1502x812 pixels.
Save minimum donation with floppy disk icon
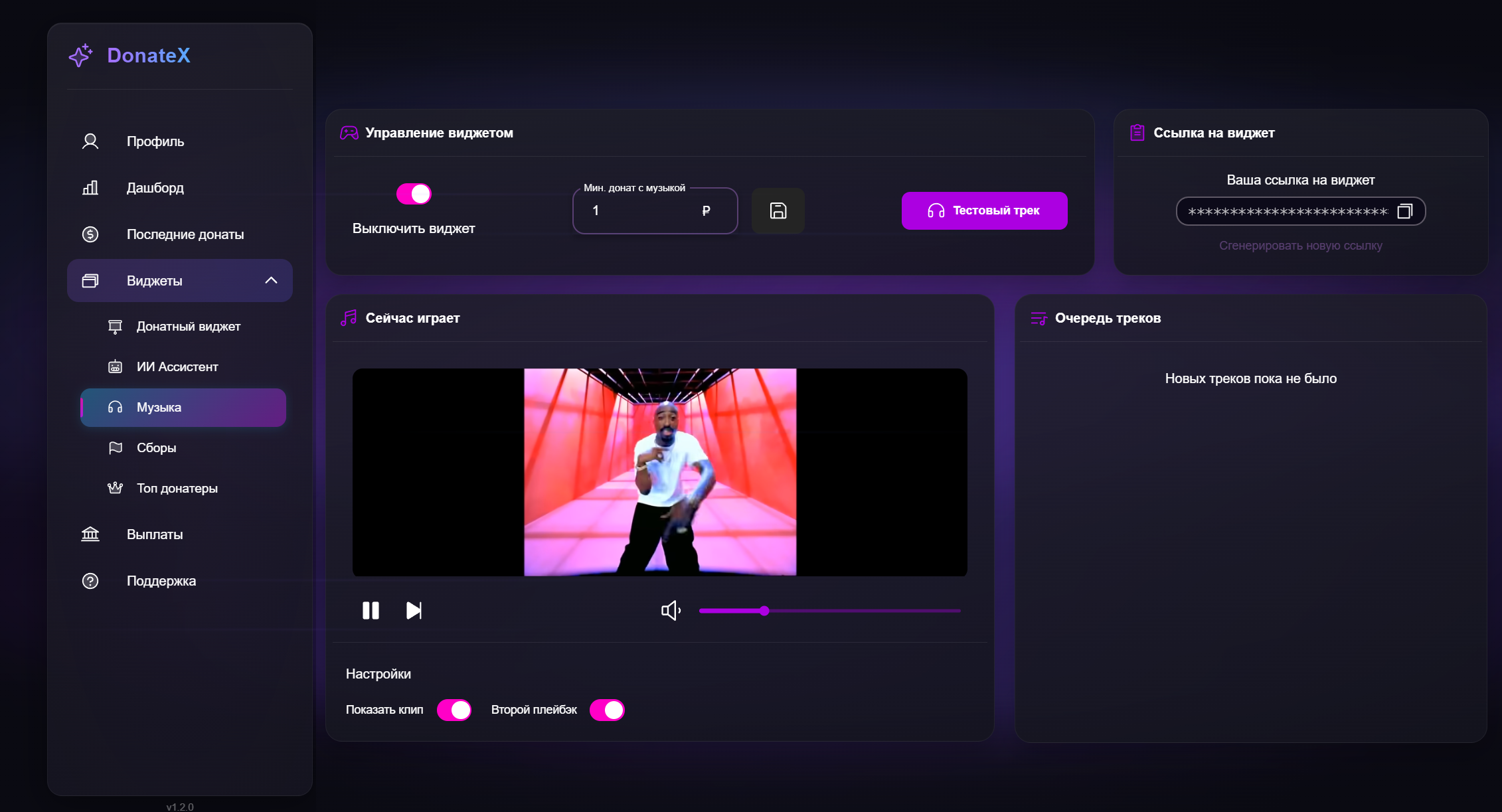pos(778,211)
